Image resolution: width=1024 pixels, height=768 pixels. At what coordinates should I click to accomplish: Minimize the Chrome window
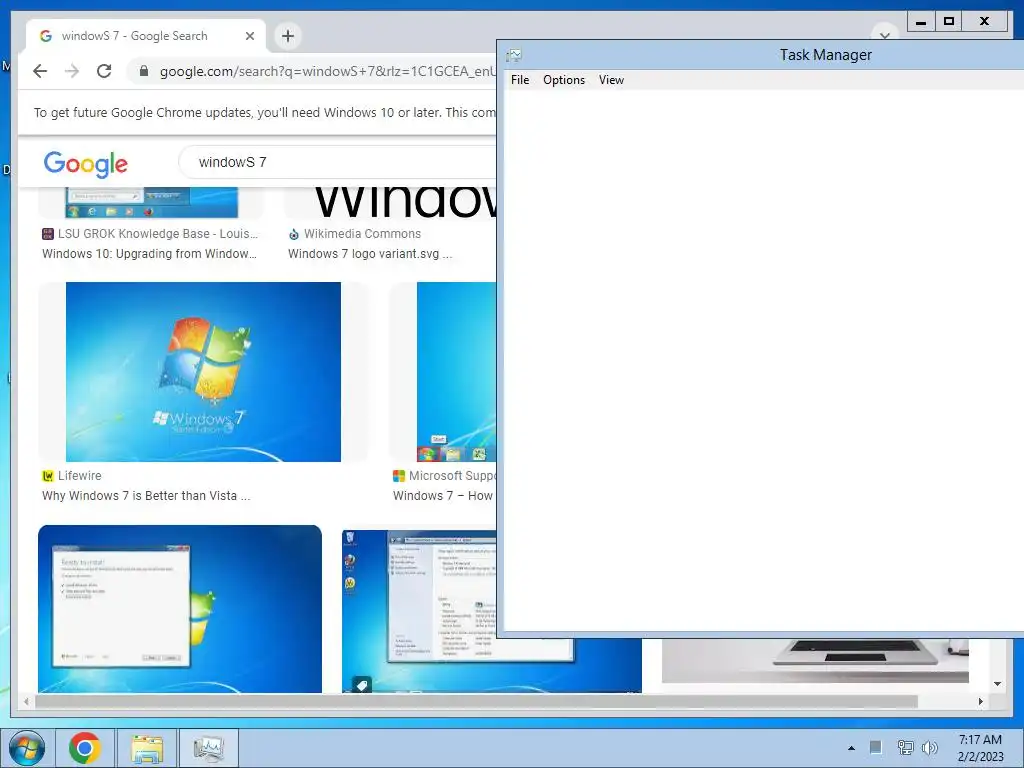pyautogui.click(x=921, y=22)
